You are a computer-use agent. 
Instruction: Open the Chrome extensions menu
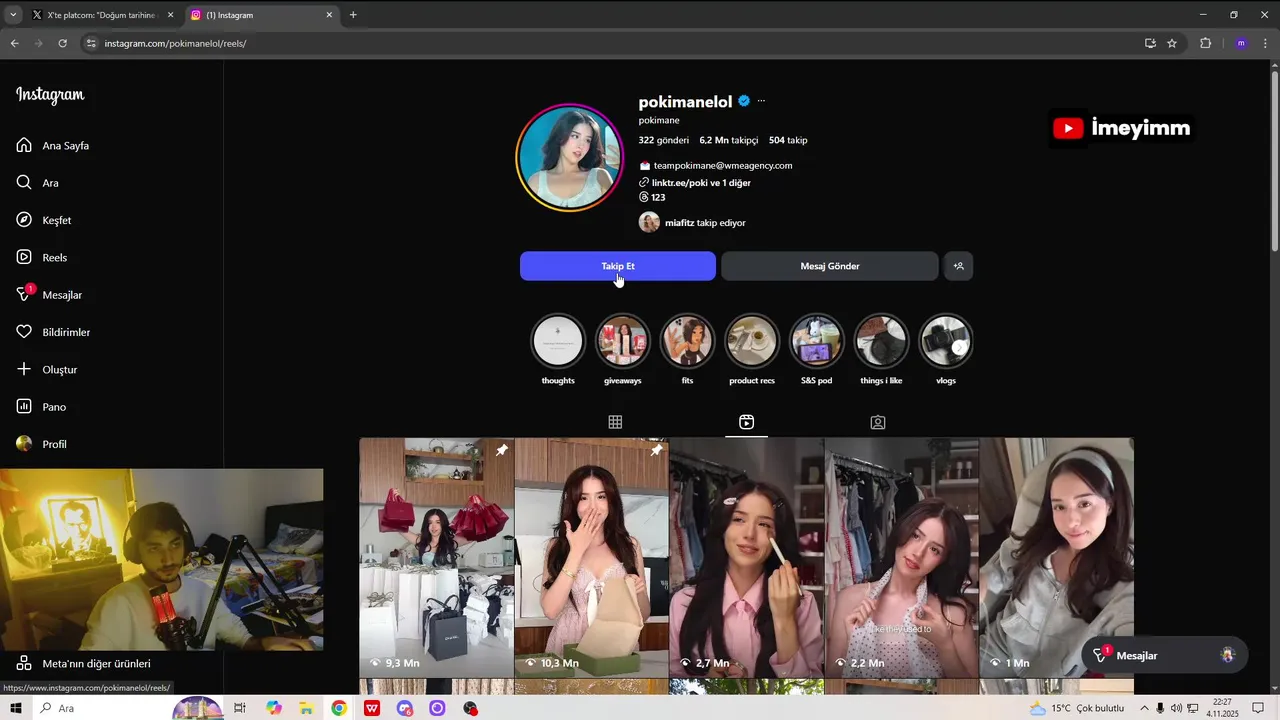point(1205,43)
